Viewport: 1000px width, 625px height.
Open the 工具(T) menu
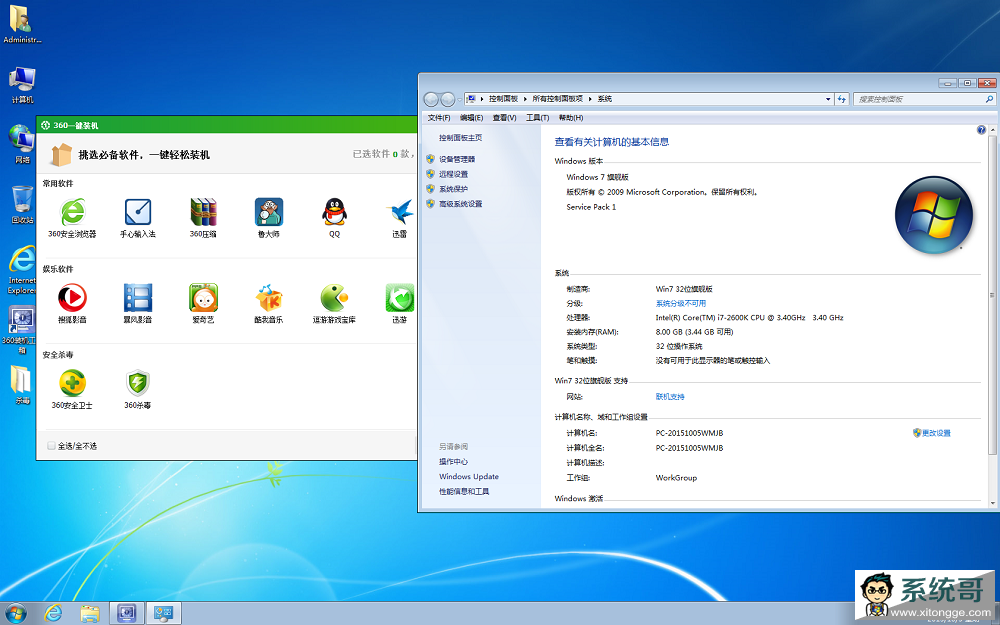tap(538, 117)
